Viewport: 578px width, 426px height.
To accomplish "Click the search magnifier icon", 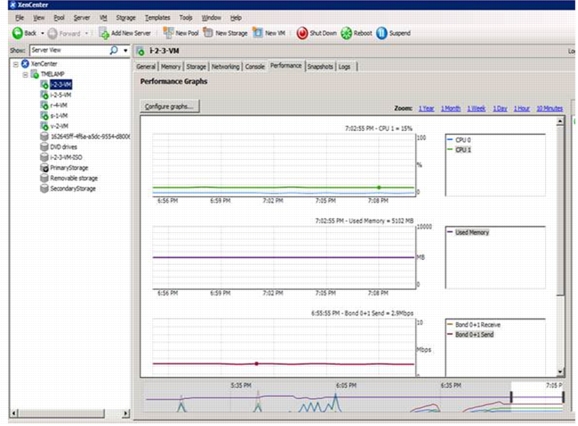I will pos(114,50).
